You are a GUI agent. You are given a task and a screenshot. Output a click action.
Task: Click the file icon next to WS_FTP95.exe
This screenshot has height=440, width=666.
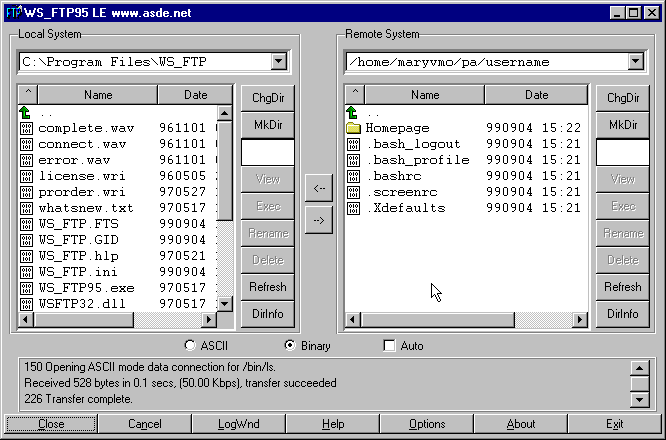point(26,289)
